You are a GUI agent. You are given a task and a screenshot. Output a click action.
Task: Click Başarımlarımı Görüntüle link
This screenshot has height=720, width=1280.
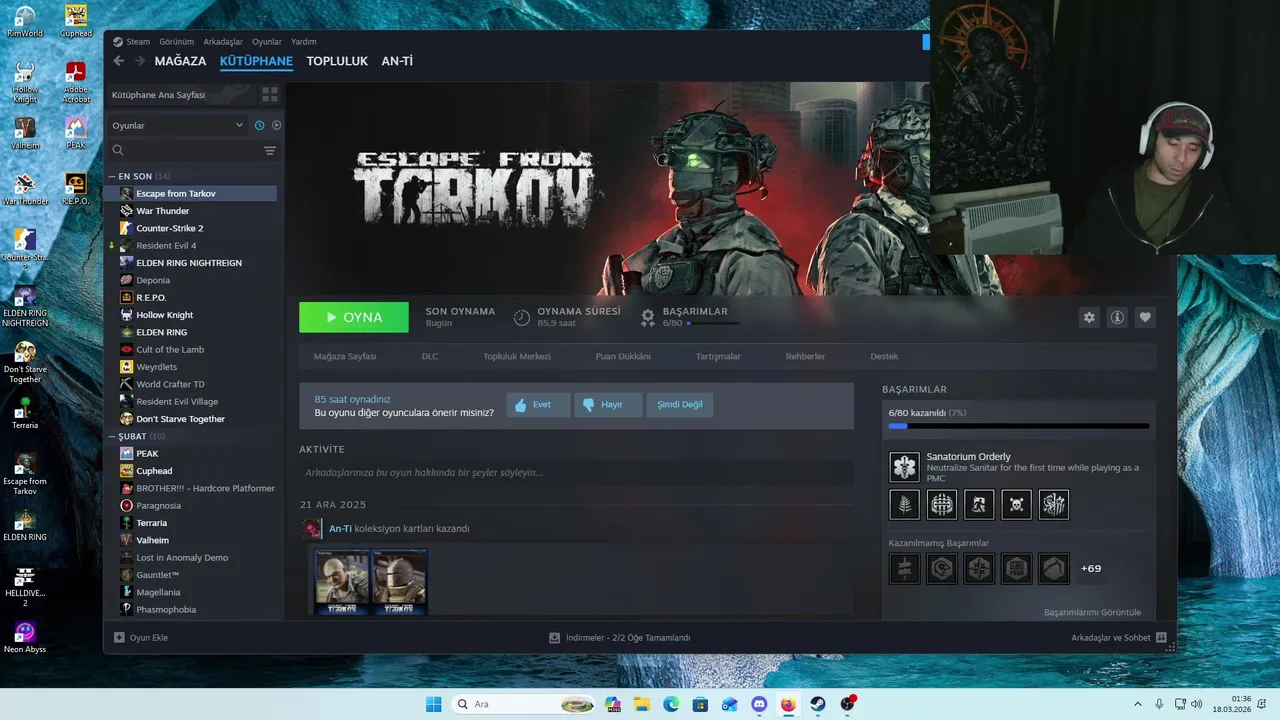click(x=1092, y=612)
